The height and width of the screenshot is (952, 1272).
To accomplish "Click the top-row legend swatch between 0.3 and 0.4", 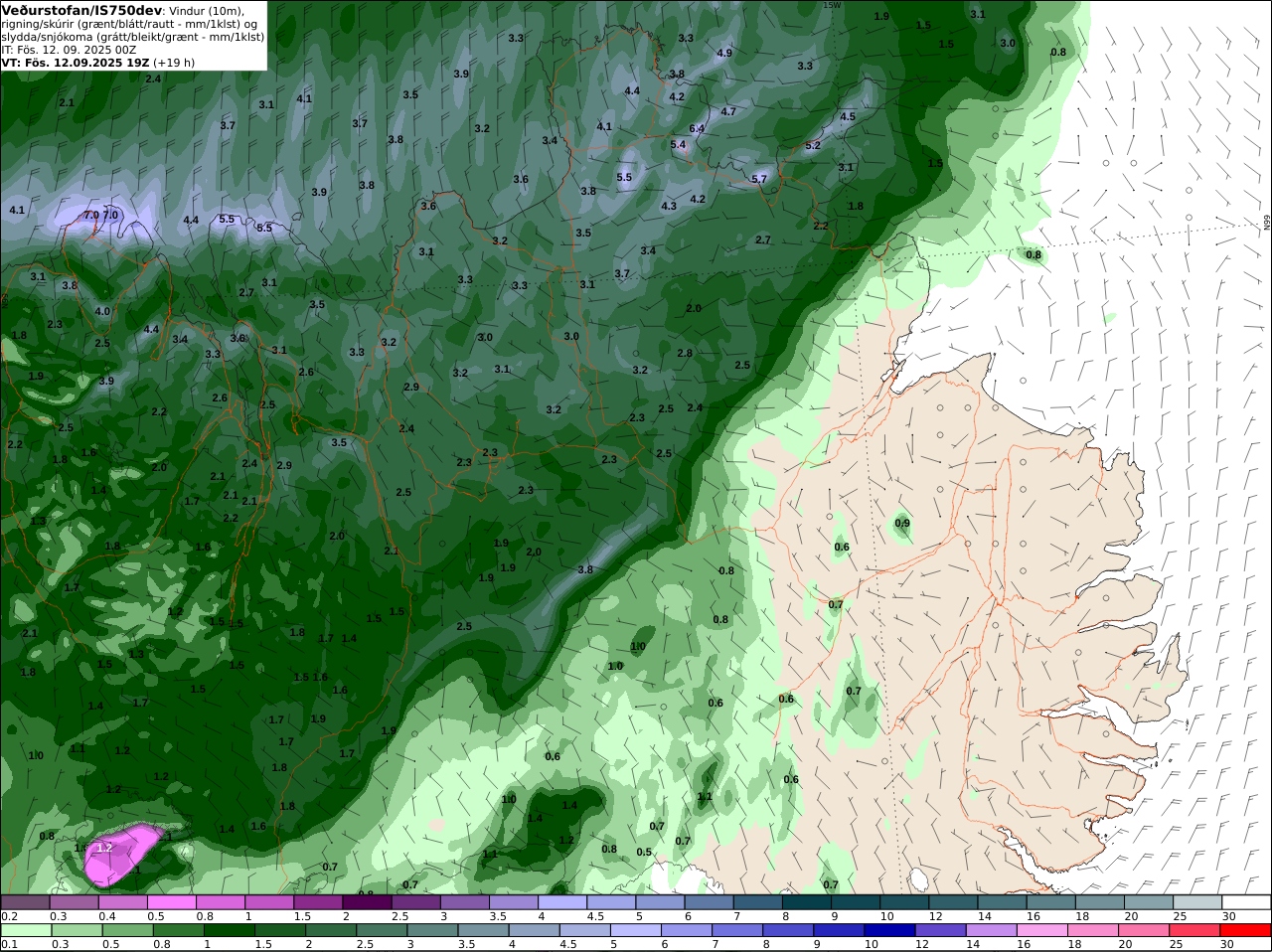I will coord(75,902).
